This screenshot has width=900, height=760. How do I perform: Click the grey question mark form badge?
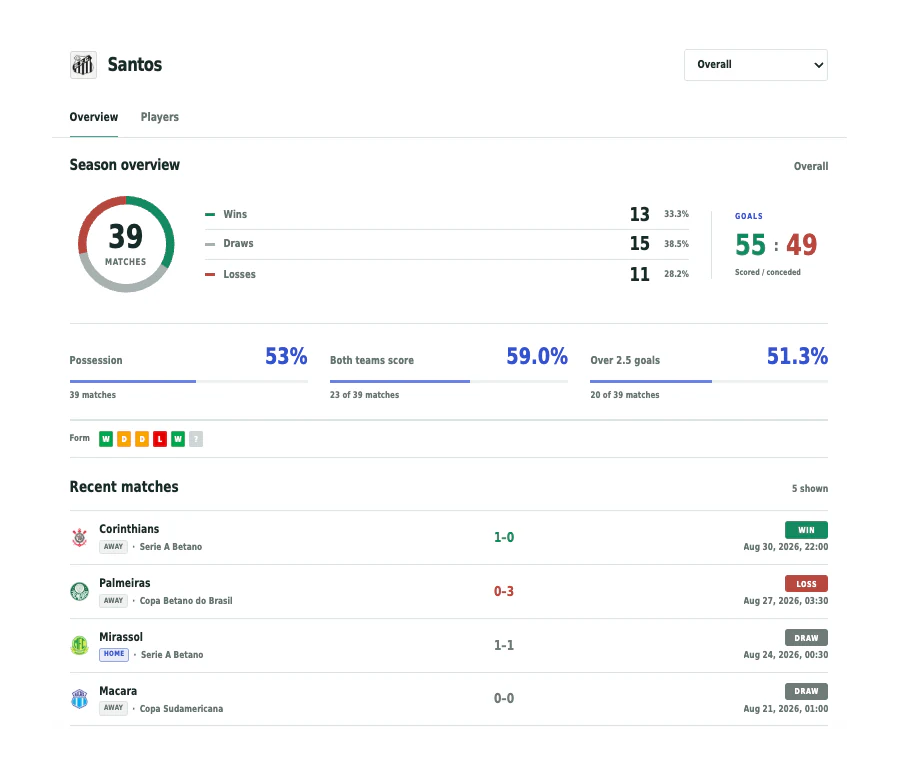click(x=196, y=439)
